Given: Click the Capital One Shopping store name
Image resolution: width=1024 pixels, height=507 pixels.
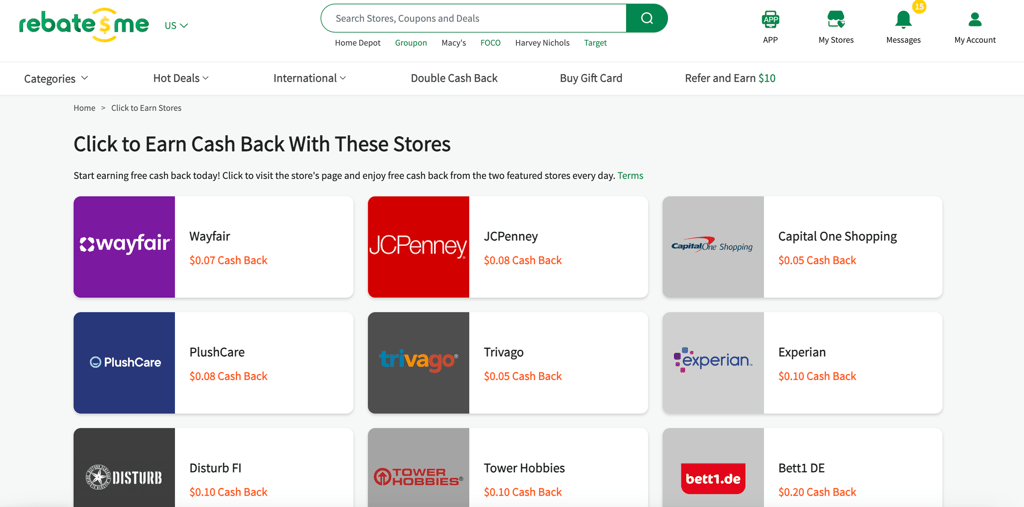Looking at the screenshot, I should click(x=837, y=237).
